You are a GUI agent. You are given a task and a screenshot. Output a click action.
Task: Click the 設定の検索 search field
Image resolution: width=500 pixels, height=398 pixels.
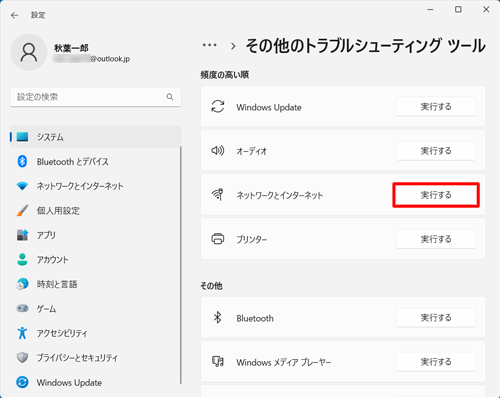click(96, 97)
